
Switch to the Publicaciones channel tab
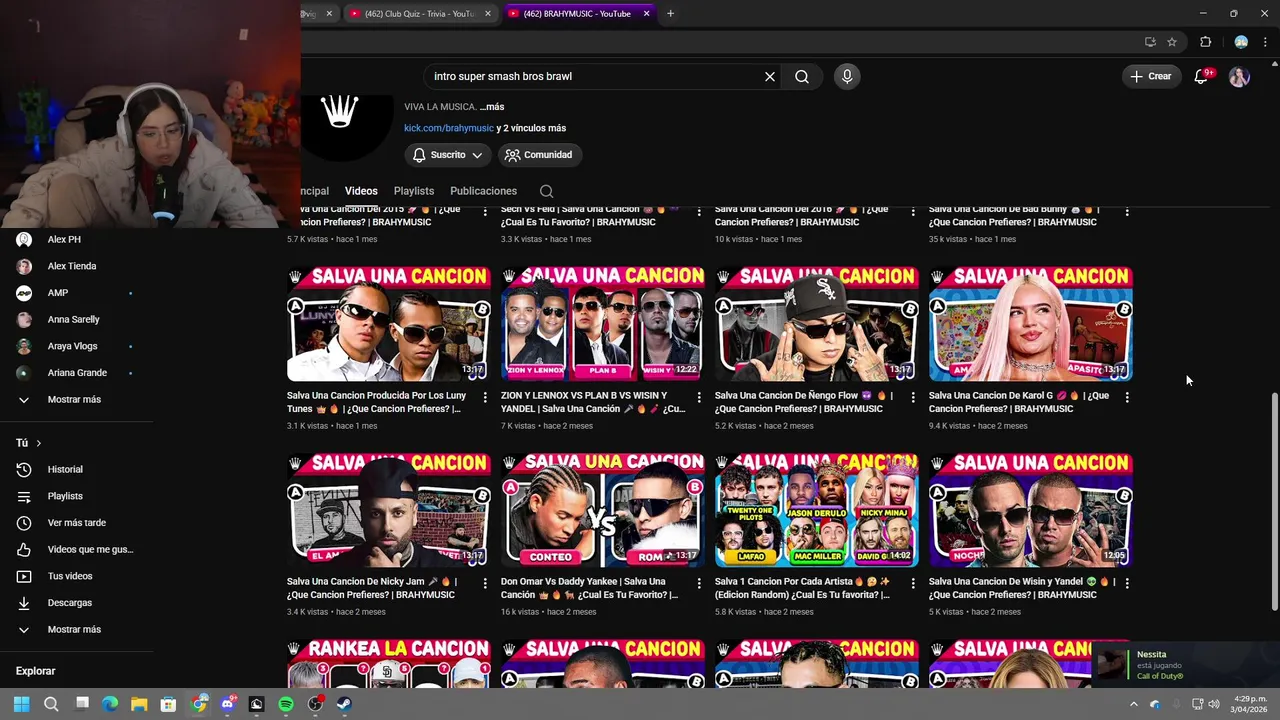(x=483, y=191)
